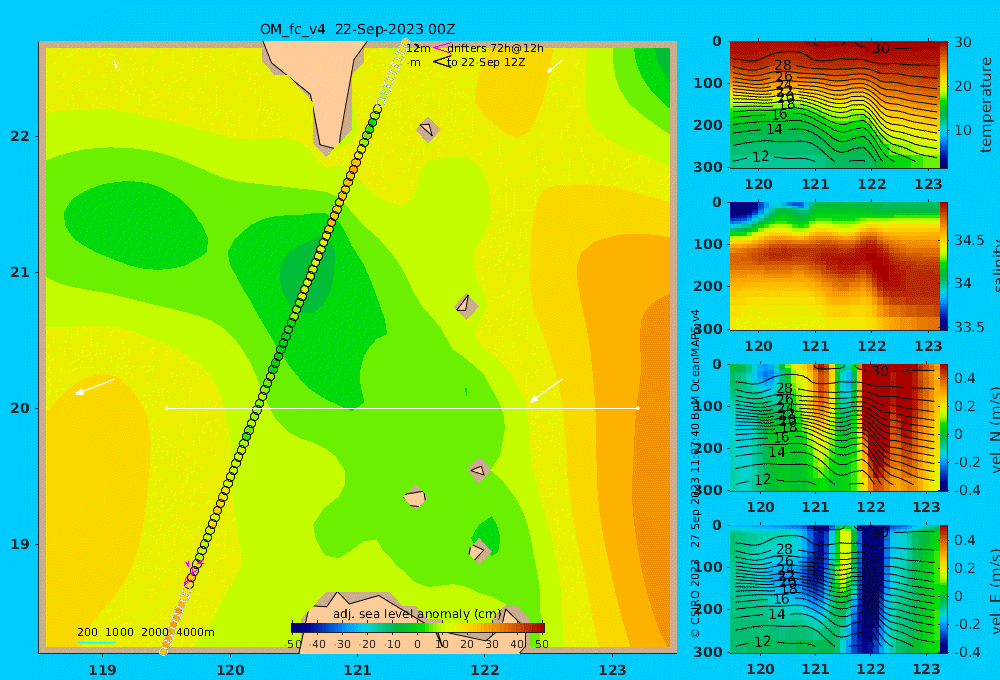Viewport: 1000px width, 680px height.
Task: Click the 'drifters 72h@12h' legend text
Action: tap(495, 48)
